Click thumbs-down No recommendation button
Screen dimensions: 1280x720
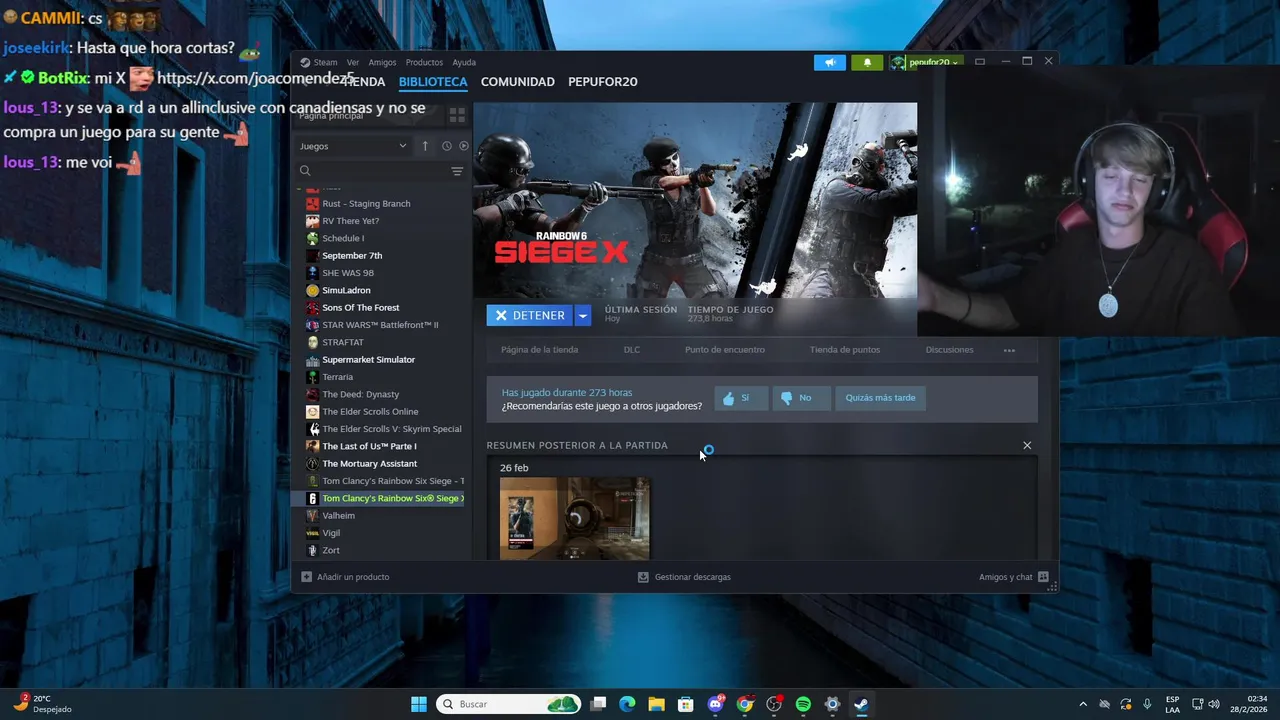(800, 398)
